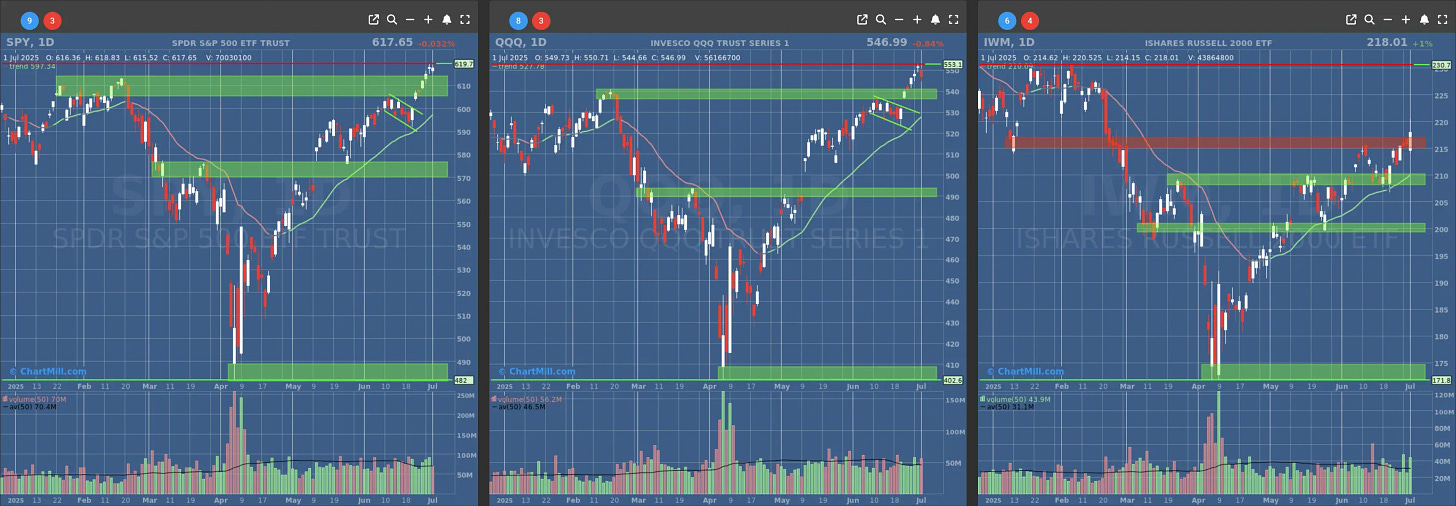Click QQQ support price tag 402.6
Screen dimensions: 1456x506
click(952, 380)
